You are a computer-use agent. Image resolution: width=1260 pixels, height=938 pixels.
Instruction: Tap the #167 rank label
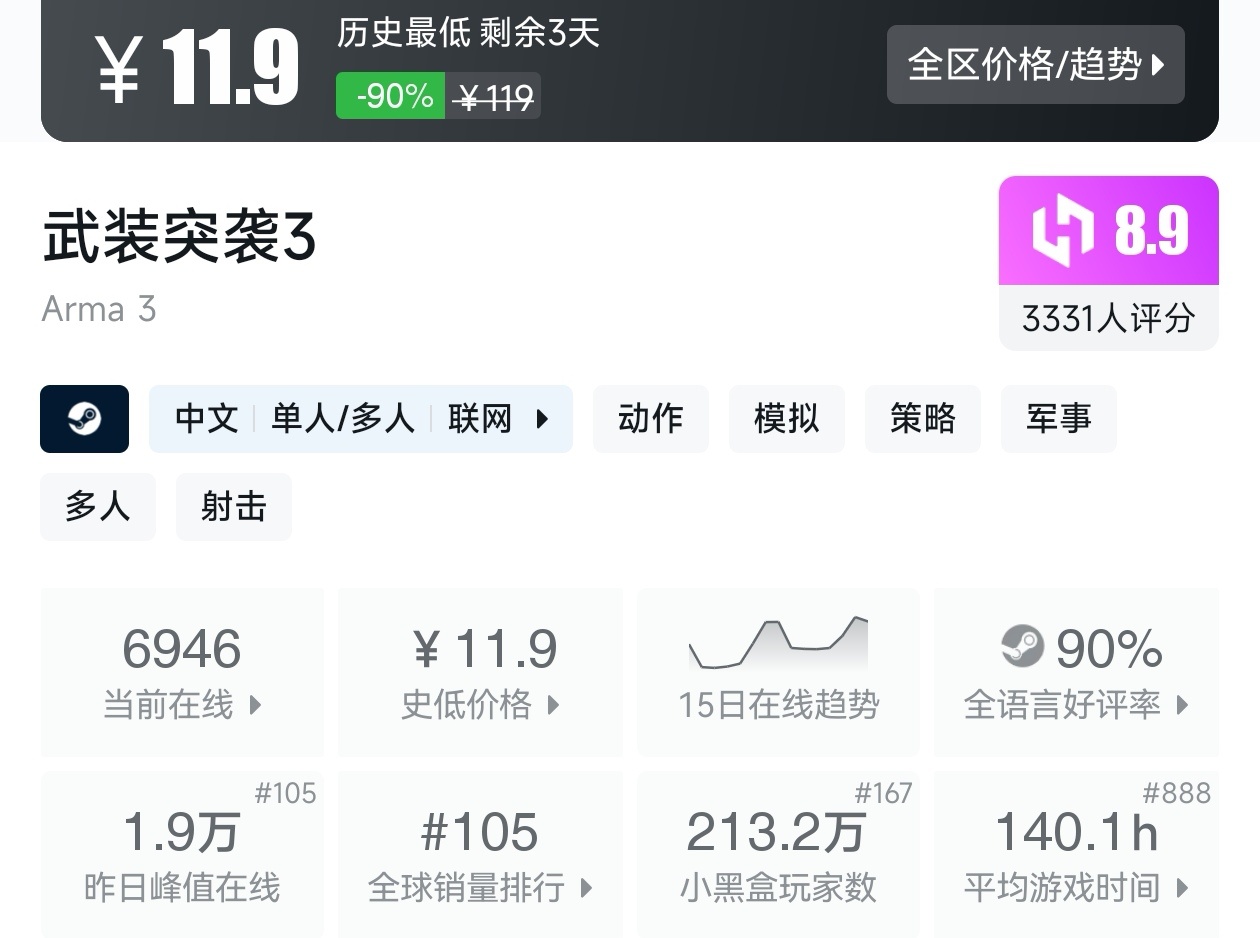click(883, 793)
